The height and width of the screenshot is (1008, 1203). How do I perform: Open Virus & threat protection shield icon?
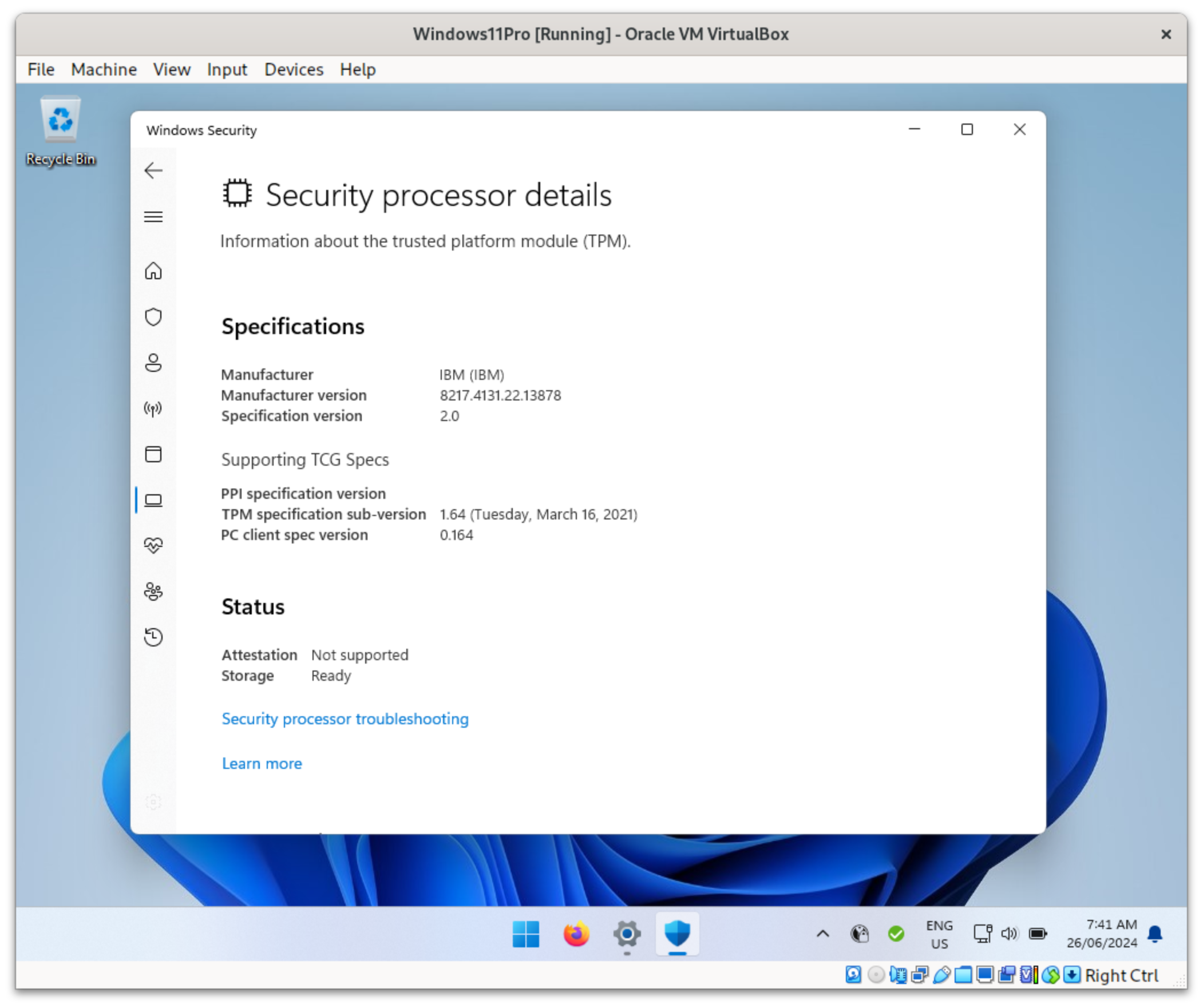153,317
